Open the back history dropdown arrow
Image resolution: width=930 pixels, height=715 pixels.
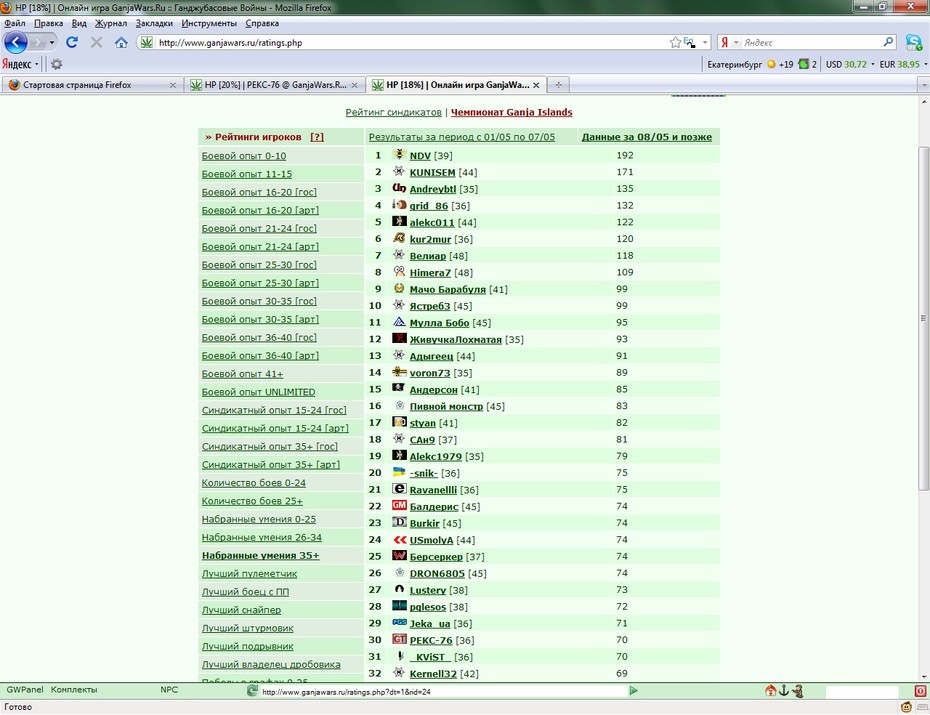coord(52,42)
